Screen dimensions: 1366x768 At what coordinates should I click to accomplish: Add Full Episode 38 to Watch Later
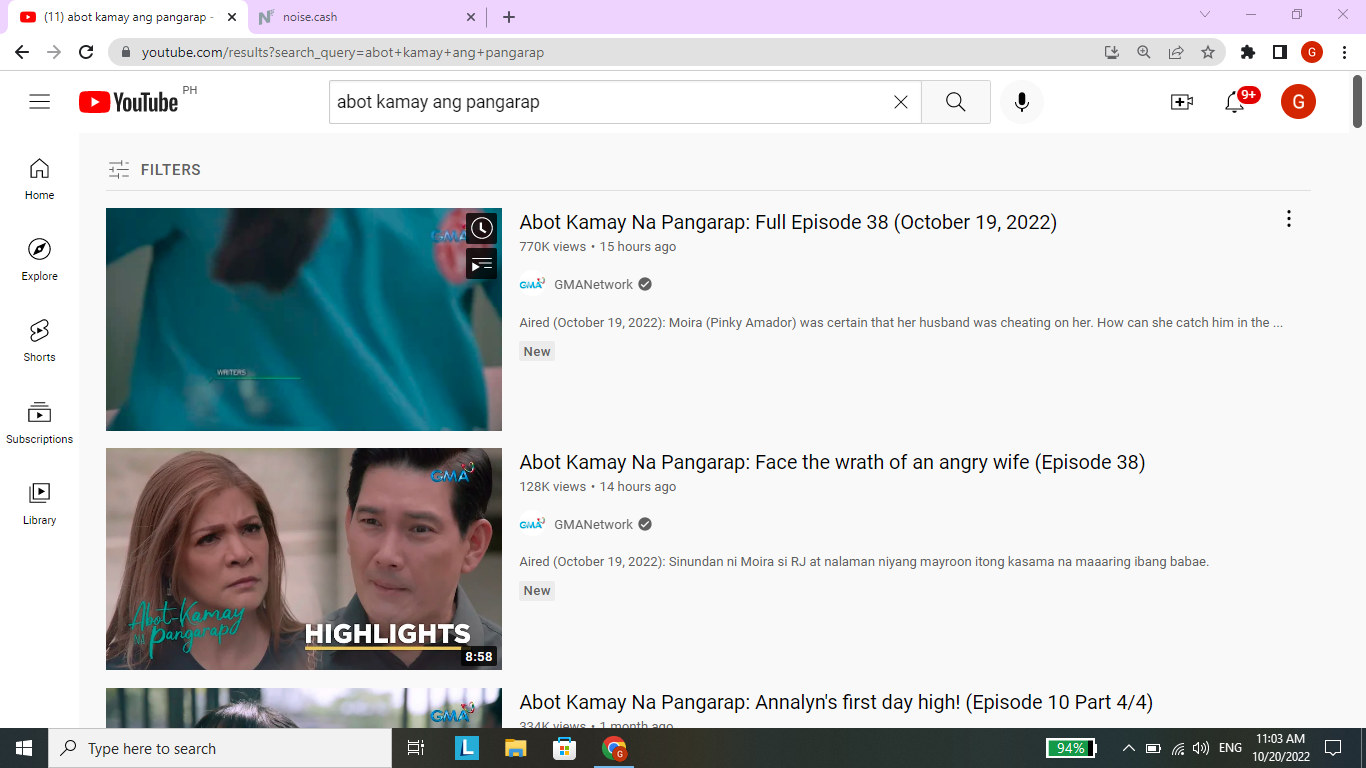[x=482, y=228]
